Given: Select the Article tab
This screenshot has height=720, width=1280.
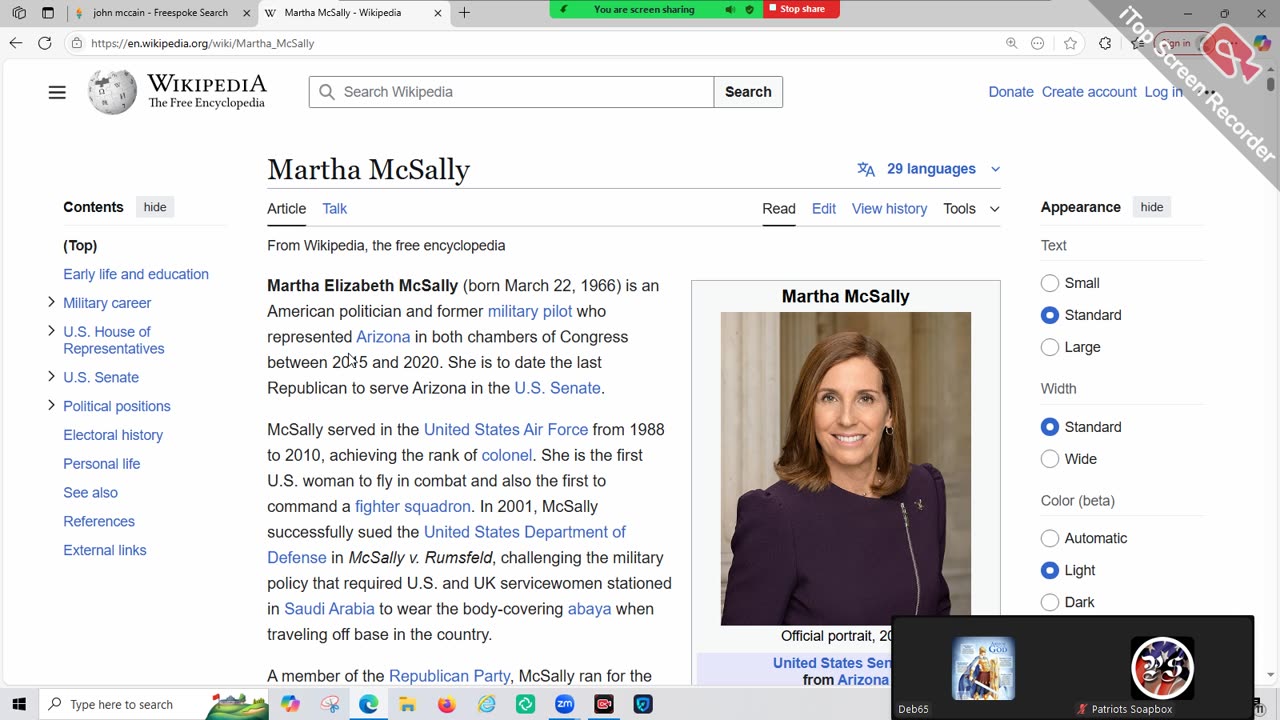Looking at the screenshot, I should click(x=286, y=209).
